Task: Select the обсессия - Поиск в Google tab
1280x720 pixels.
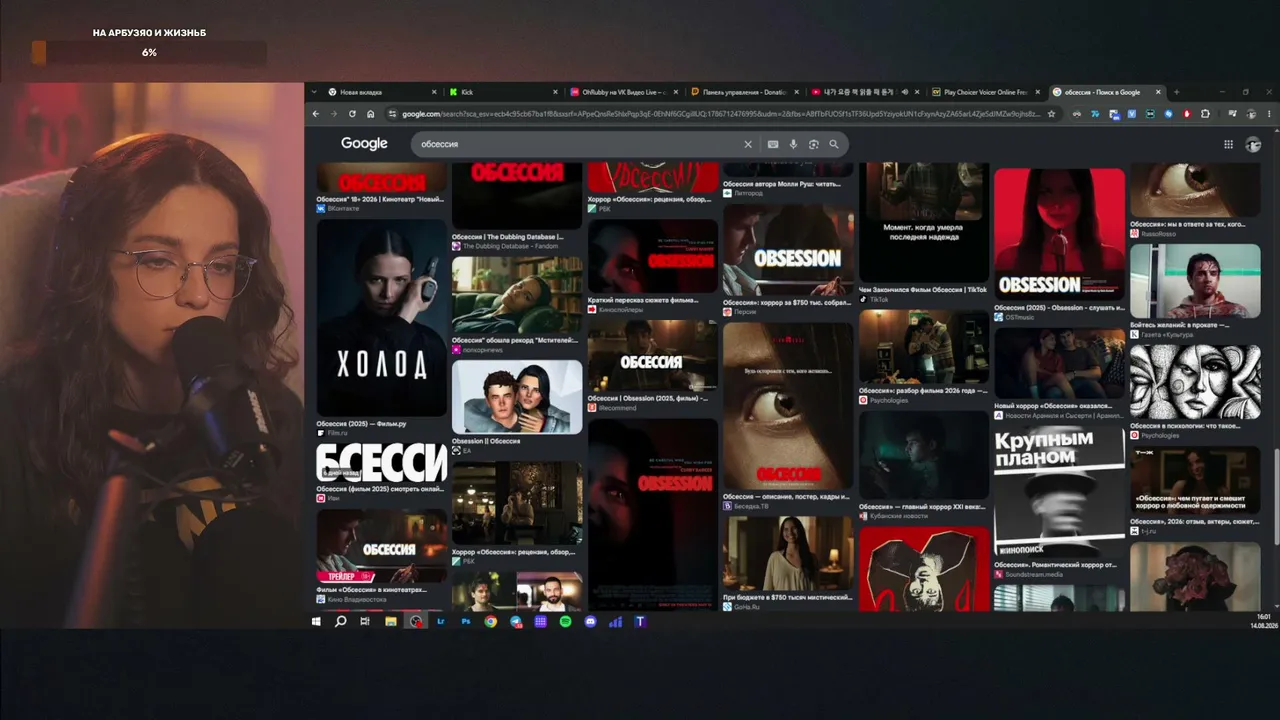Action: (x=1108, y=92)
